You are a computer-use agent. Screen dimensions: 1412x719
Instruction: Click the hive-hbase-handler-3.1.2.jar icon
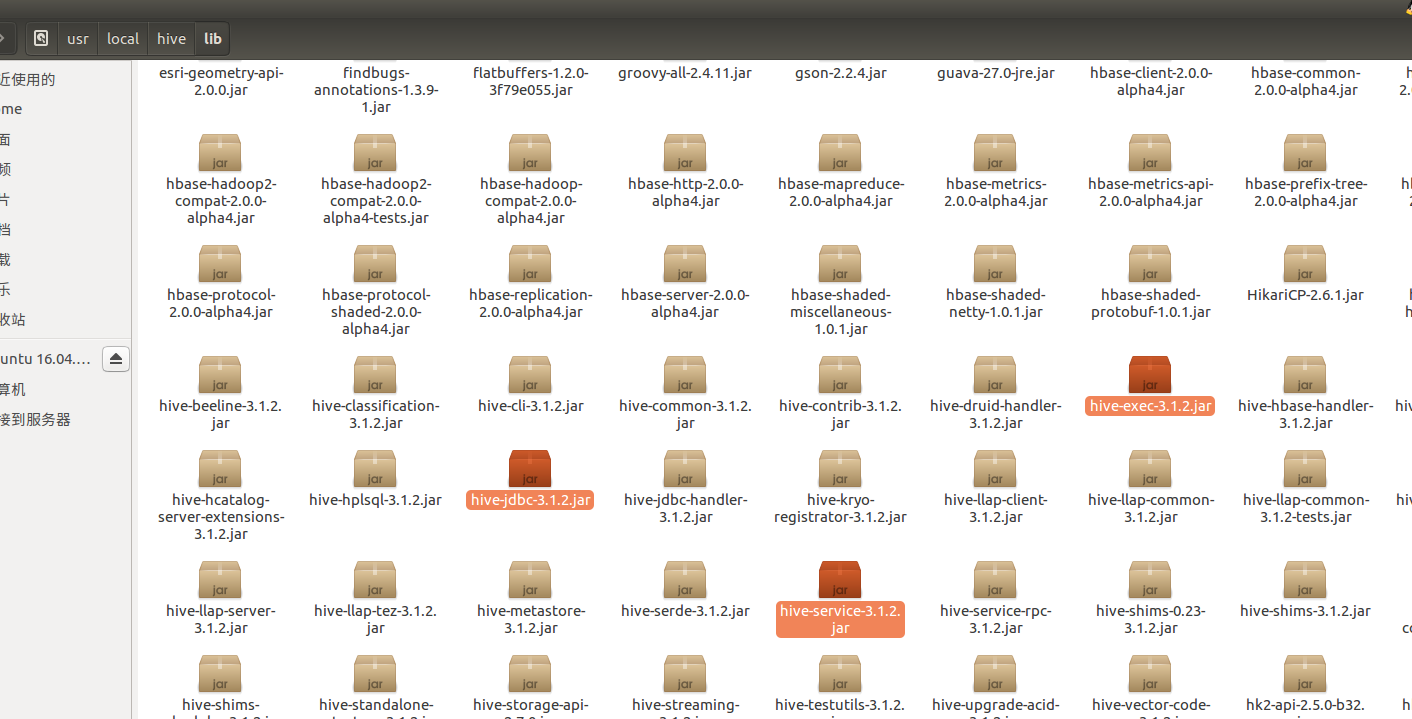tap(1305, 375)
